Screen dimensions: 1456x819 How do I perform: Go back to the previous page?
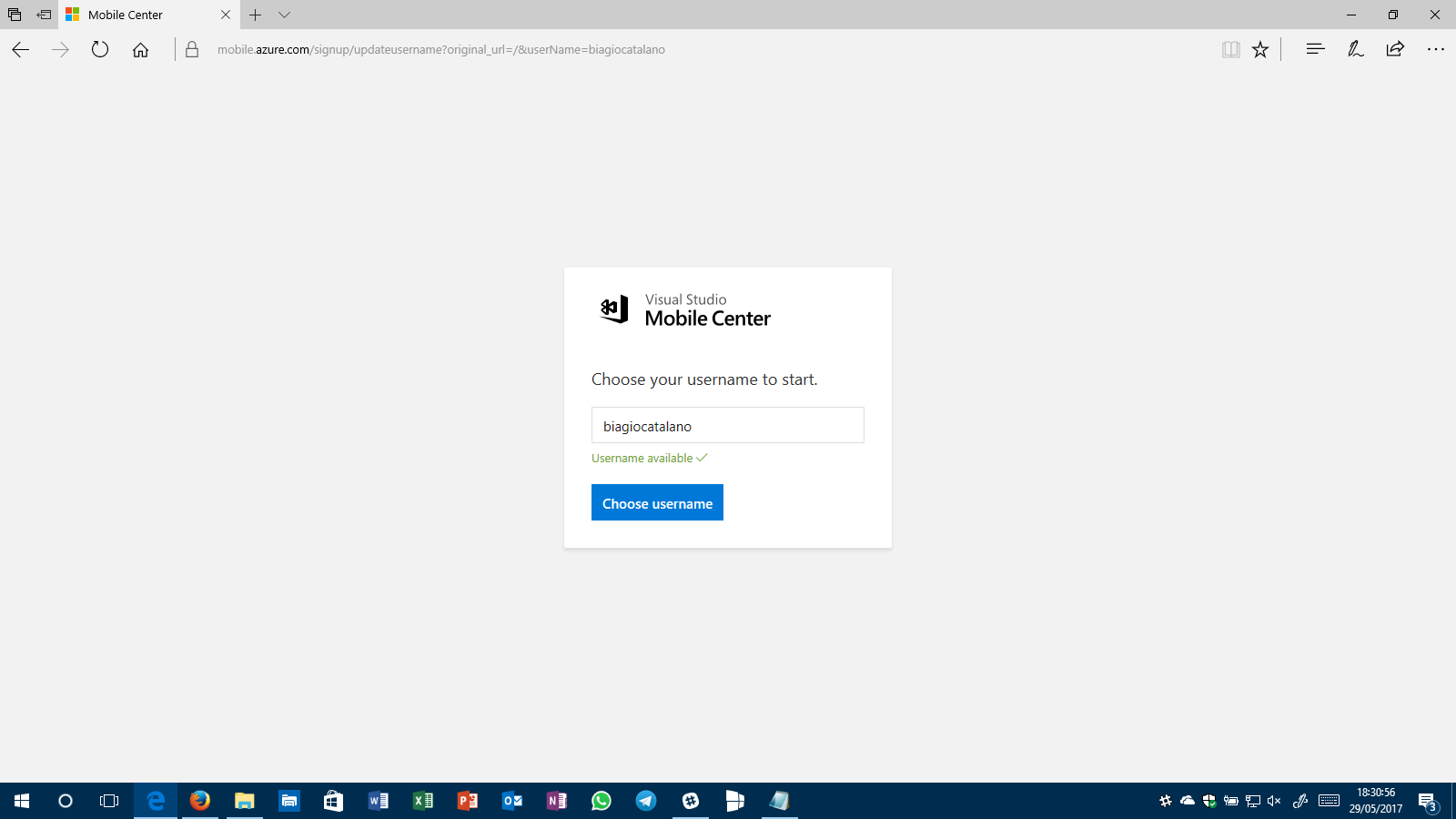tap(21, 50)
